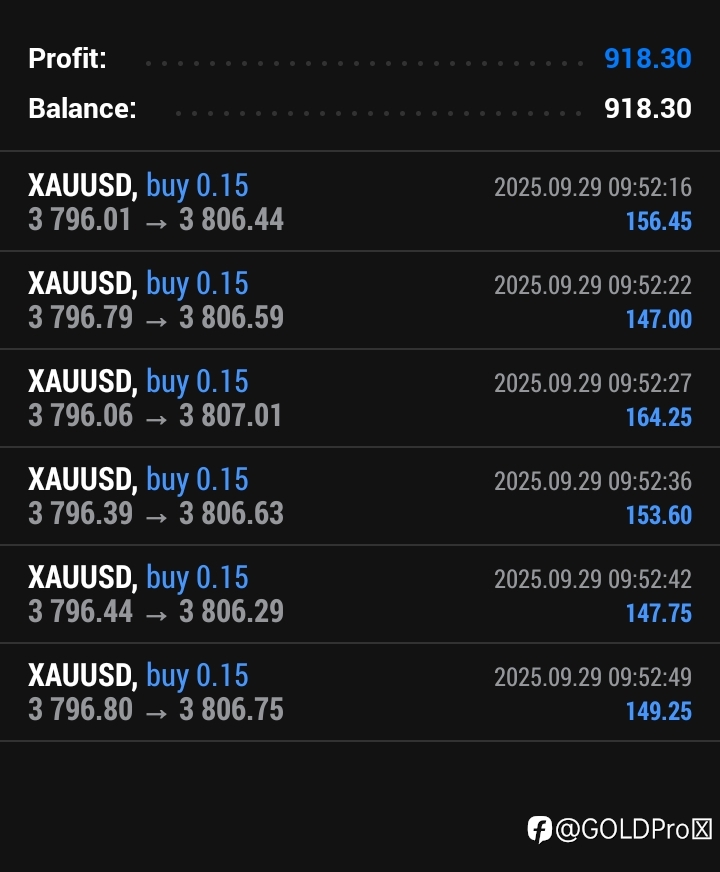
Task: Select the 164.25 profit figure
Action: pos(658,417)
